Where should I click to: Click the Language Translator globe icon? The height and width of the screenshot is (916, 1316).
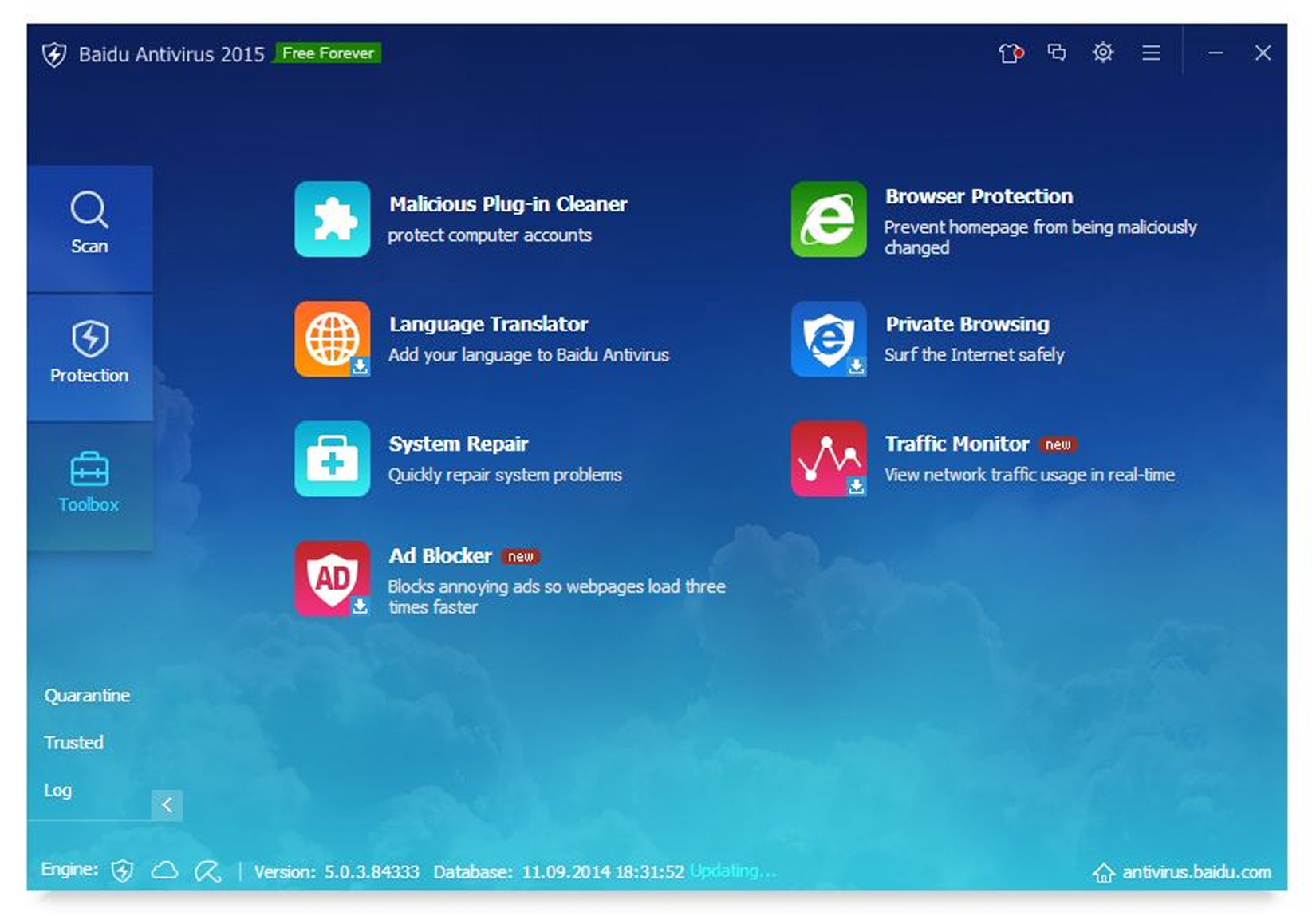pyautogui.click(x=332, y=339)
